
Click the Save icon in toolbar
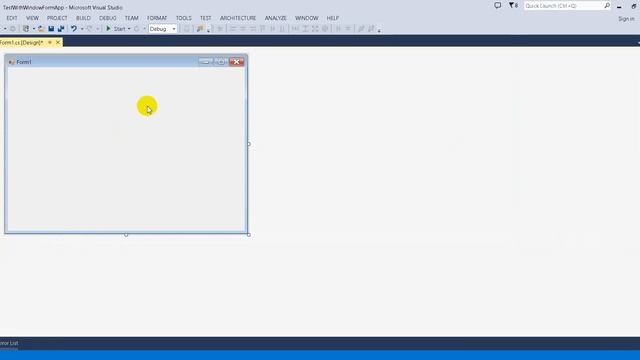point(51,29)
